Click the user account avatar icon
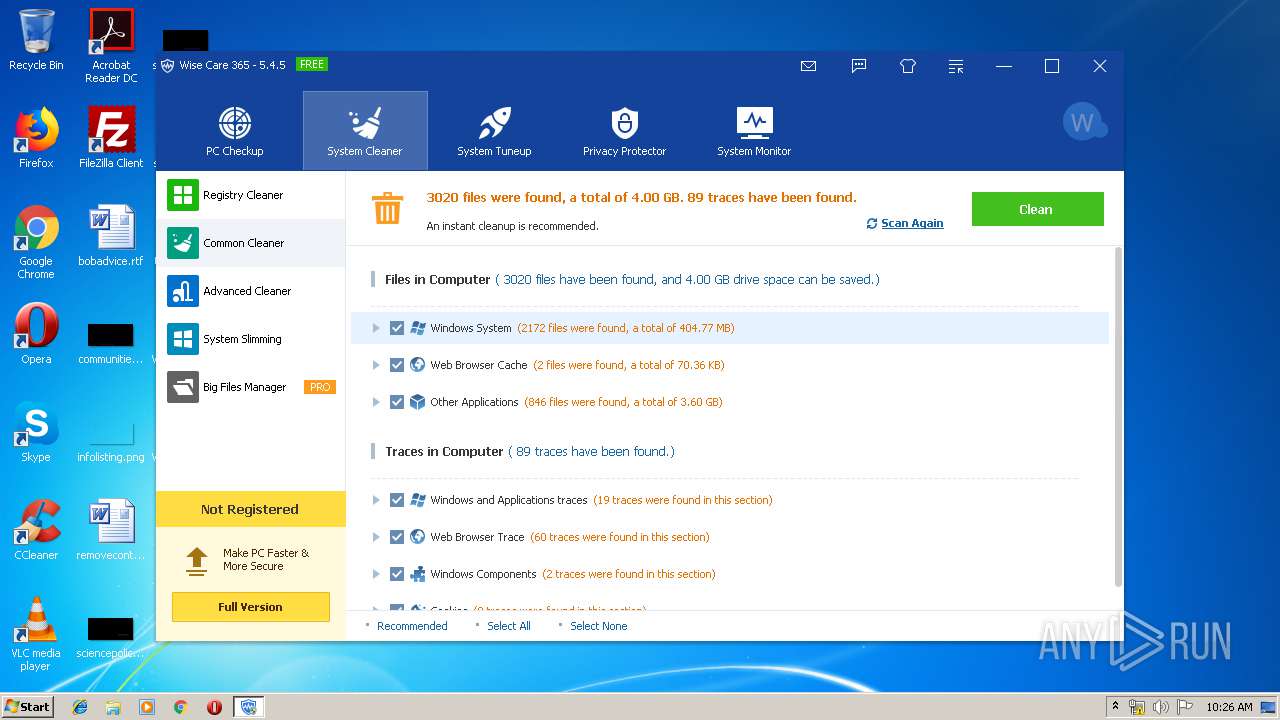 tap(1083, 122)
